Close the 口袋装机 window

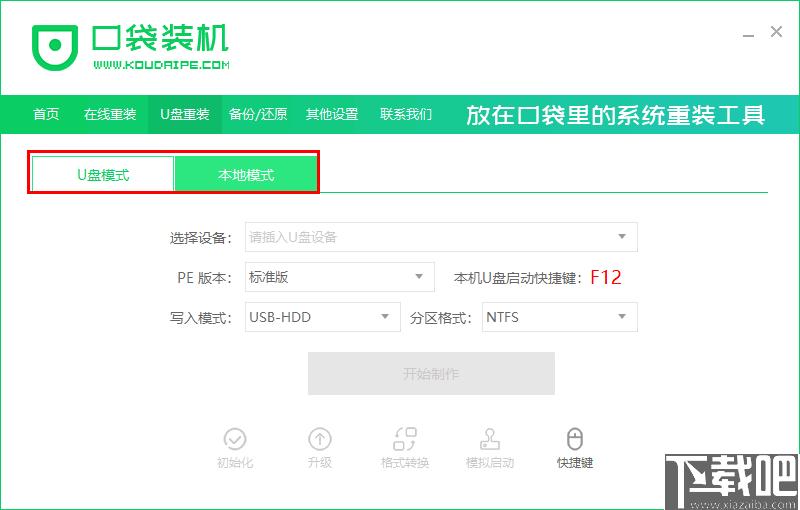(776, 32)
